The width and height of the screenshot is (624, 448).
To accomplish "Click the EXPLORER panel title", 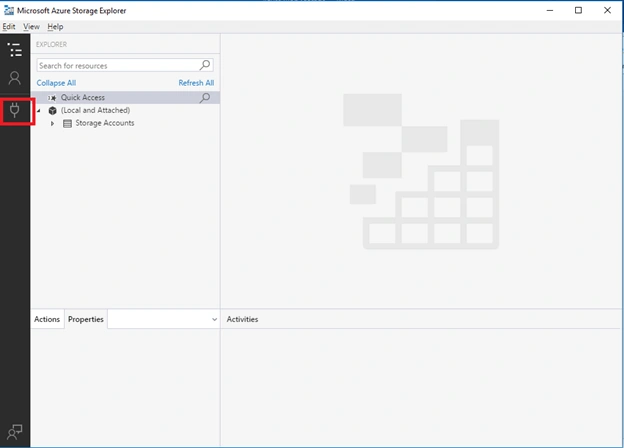I will tap(51, 44).
